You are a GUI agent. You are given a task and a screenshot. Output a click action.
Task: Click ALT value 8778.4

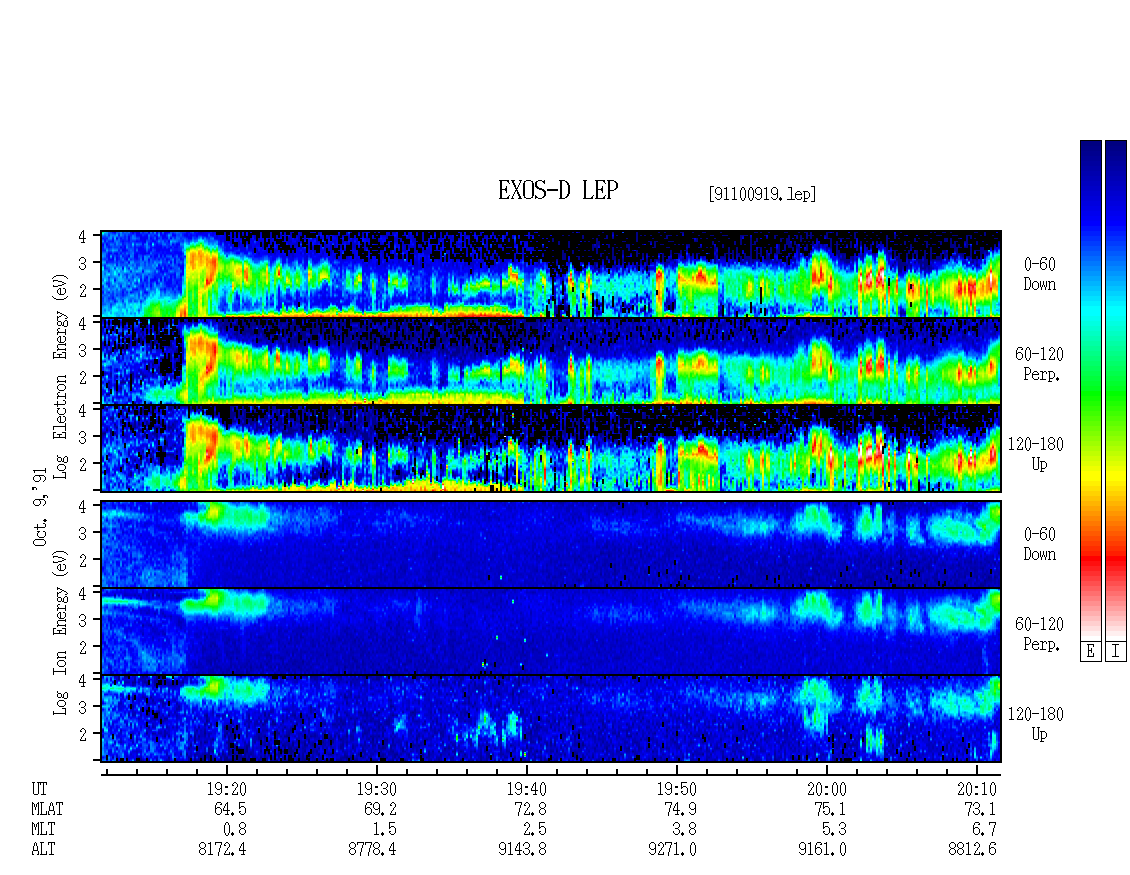[x=372, y=850]
